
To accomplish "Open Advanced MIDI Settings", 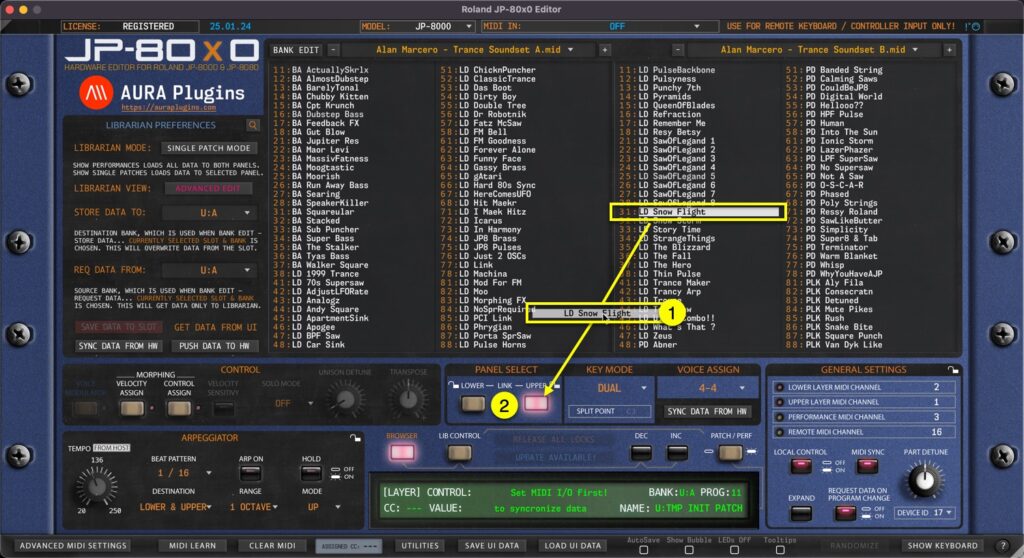I will tap(73, 546).
